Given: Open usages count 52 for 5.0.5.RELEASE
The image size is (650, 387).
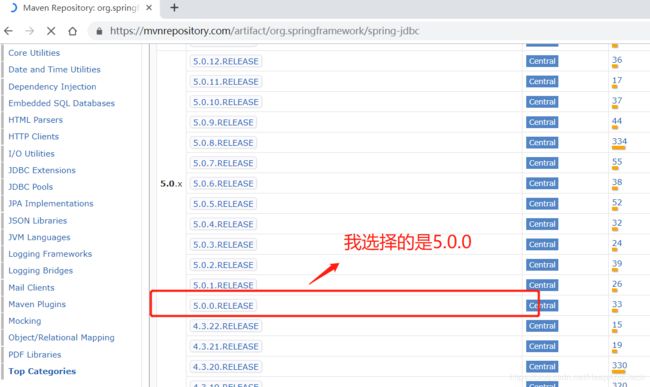Looking at the screenshot, I should 617,202.
